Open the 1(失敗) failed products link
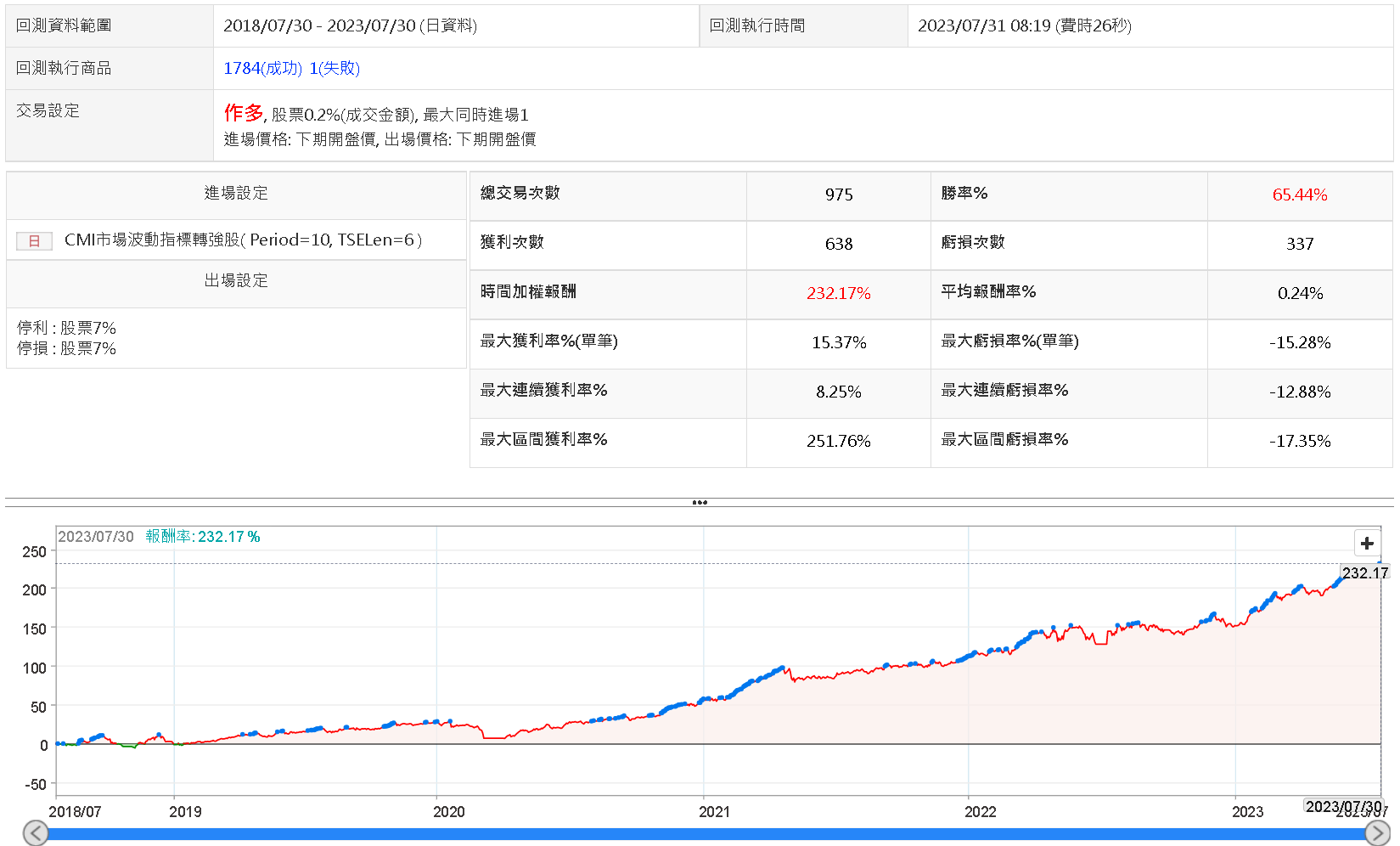 point(335,68)
